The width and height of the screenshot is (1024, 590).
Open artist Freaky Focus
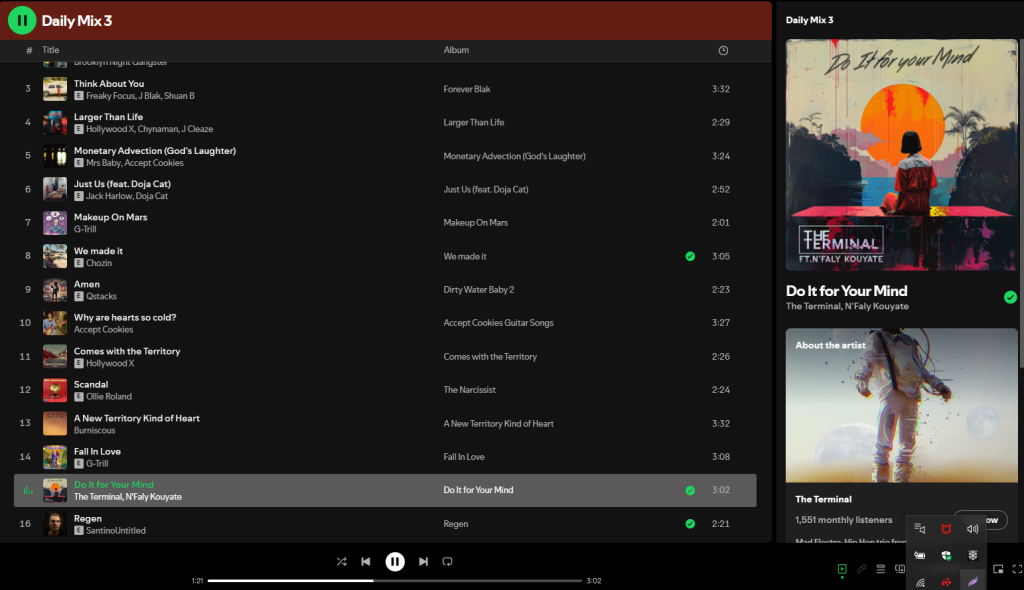[110, 96]
